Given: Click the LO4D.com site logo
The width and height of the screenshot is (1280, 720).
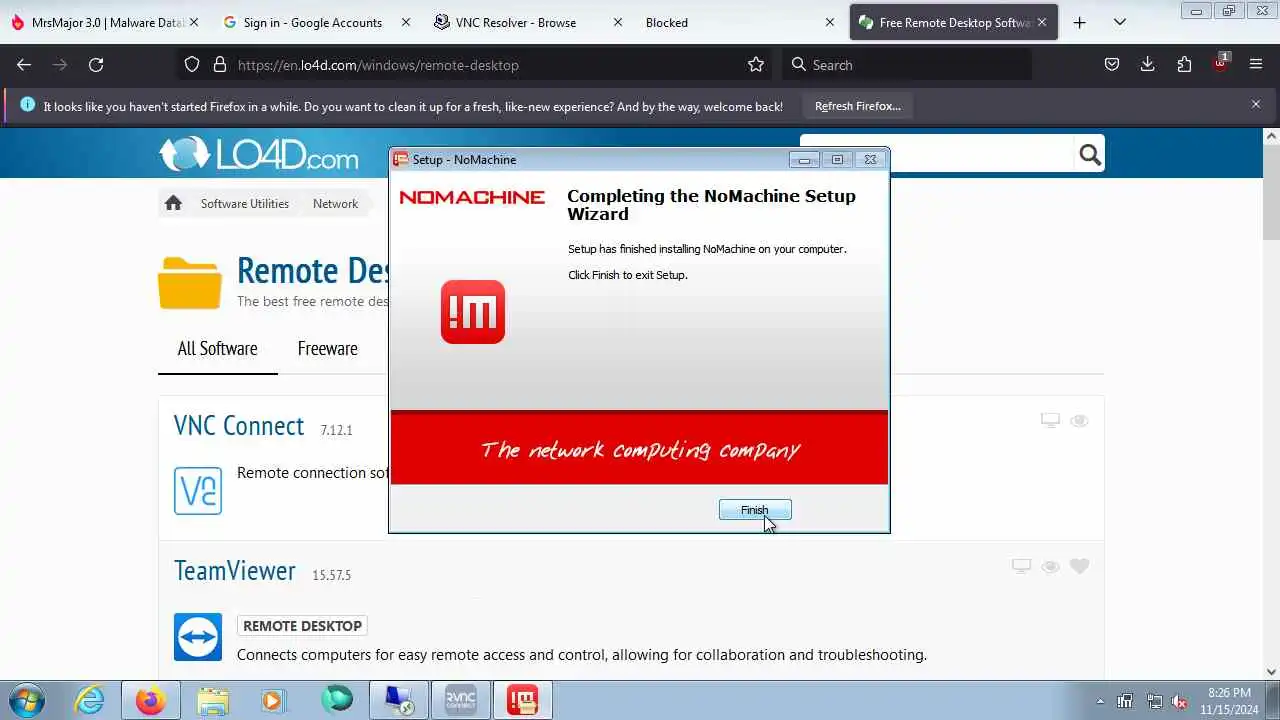Looking at the screenshot, I should tap(258, 155).
